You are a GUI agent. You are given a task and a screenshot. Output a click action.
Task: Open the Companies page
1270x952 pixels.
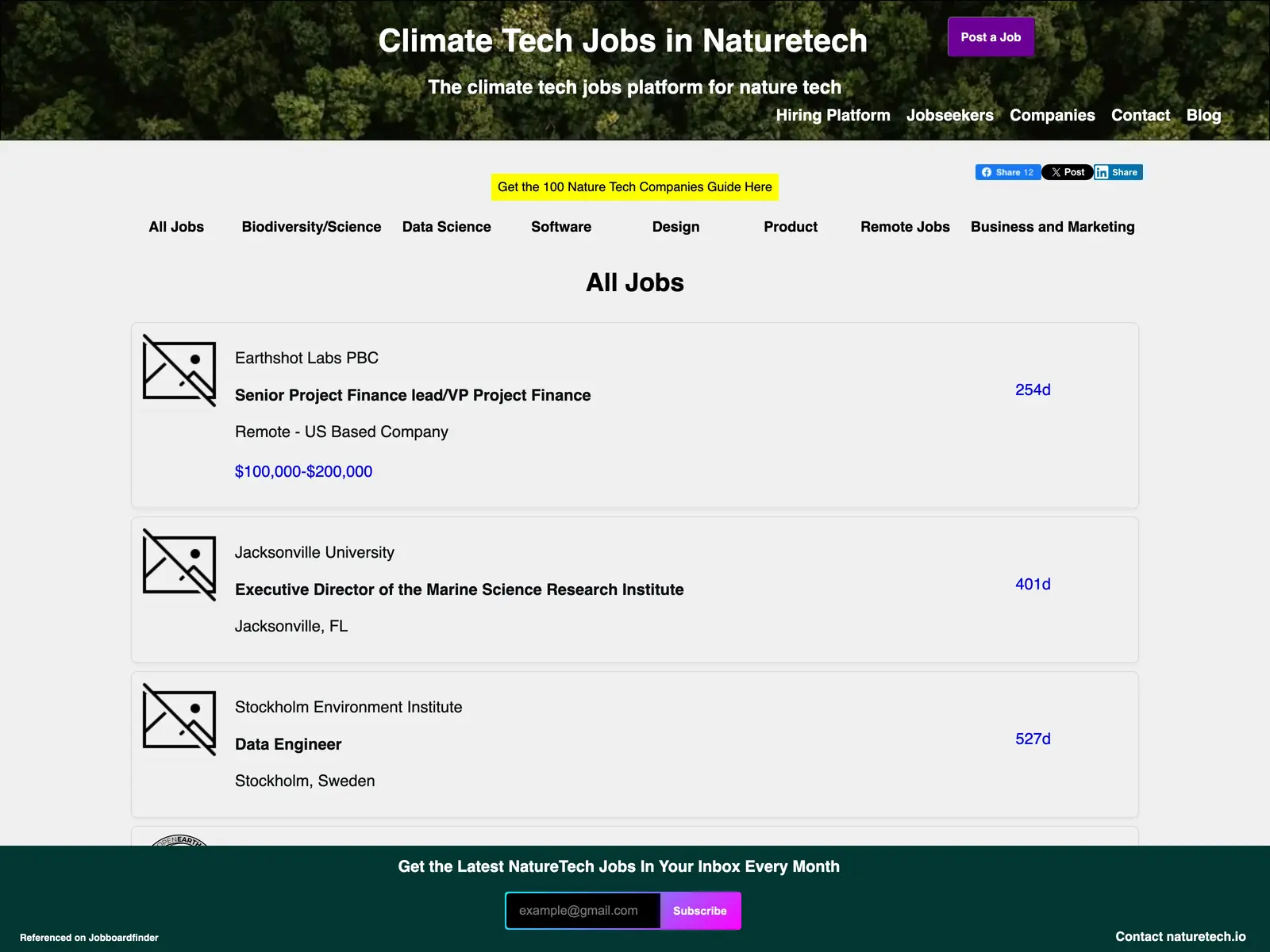point(1053,115)
